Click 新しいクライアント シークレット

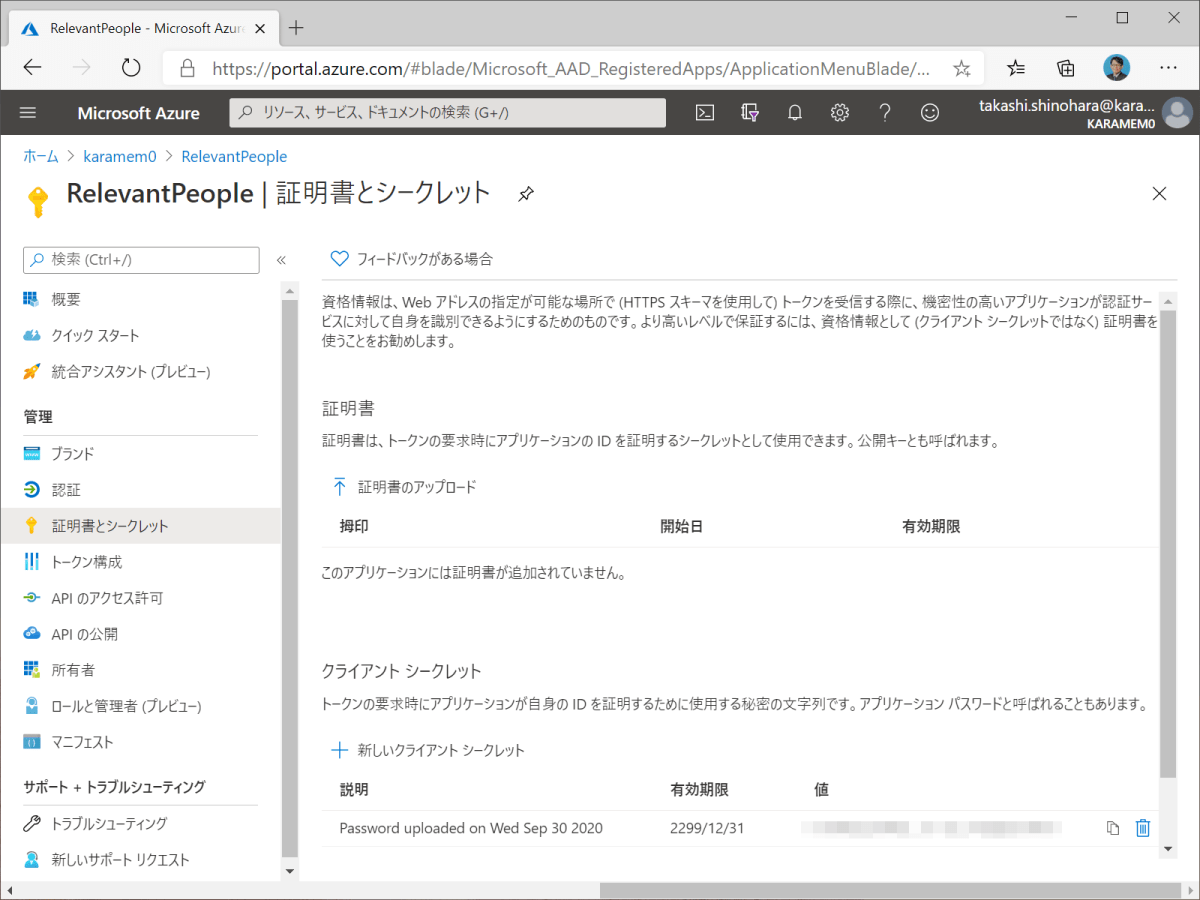428,750
